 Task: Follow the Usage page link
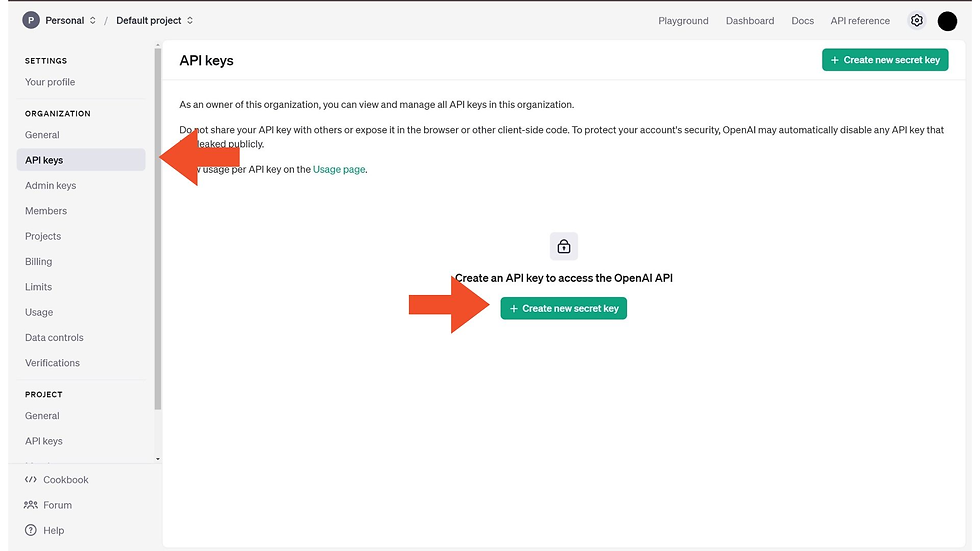pyautogui.click(x=339, y=169)
